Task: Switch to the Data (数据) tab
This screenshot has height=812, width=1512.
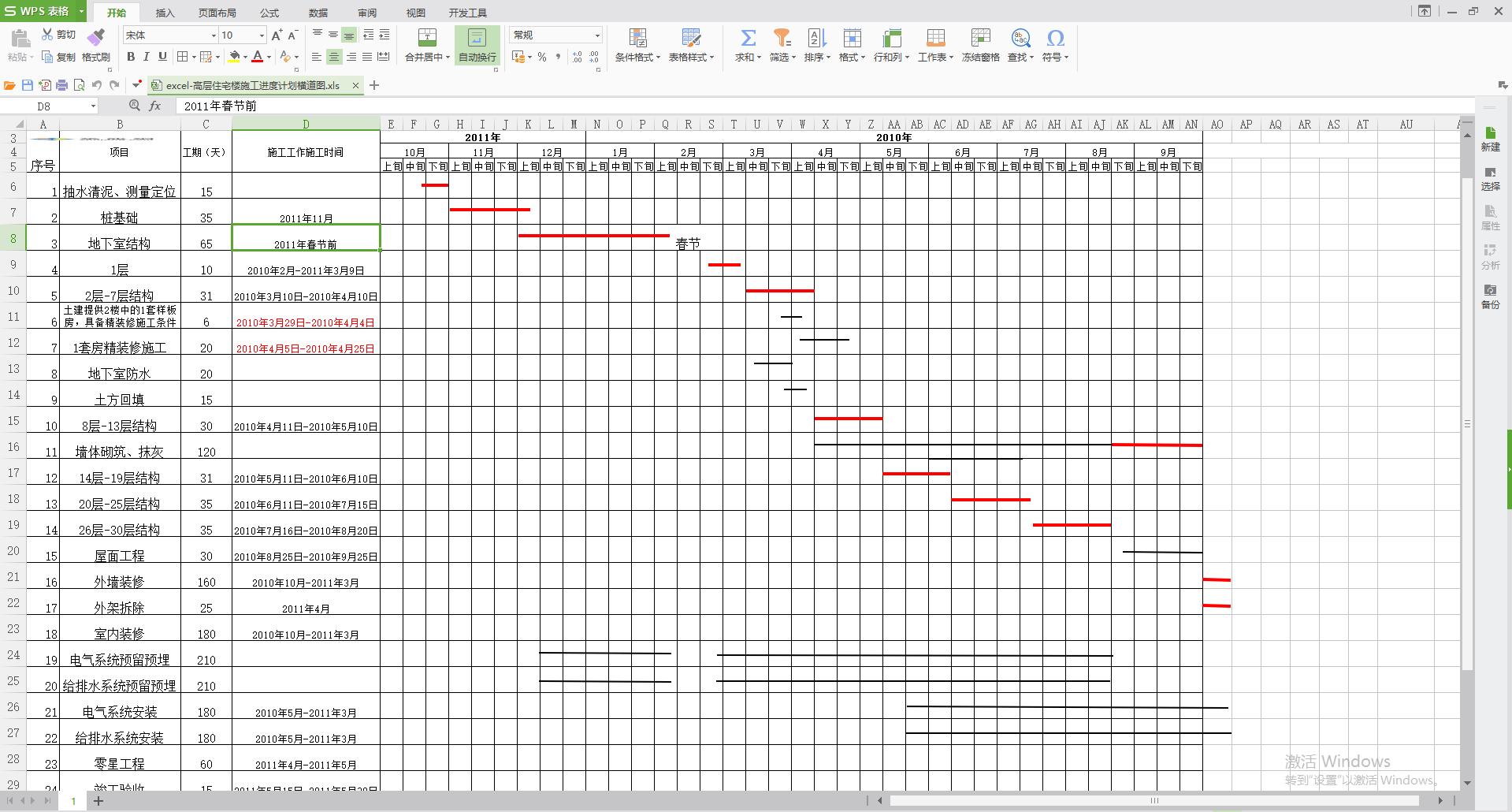Action: click(x=318, y=13)
